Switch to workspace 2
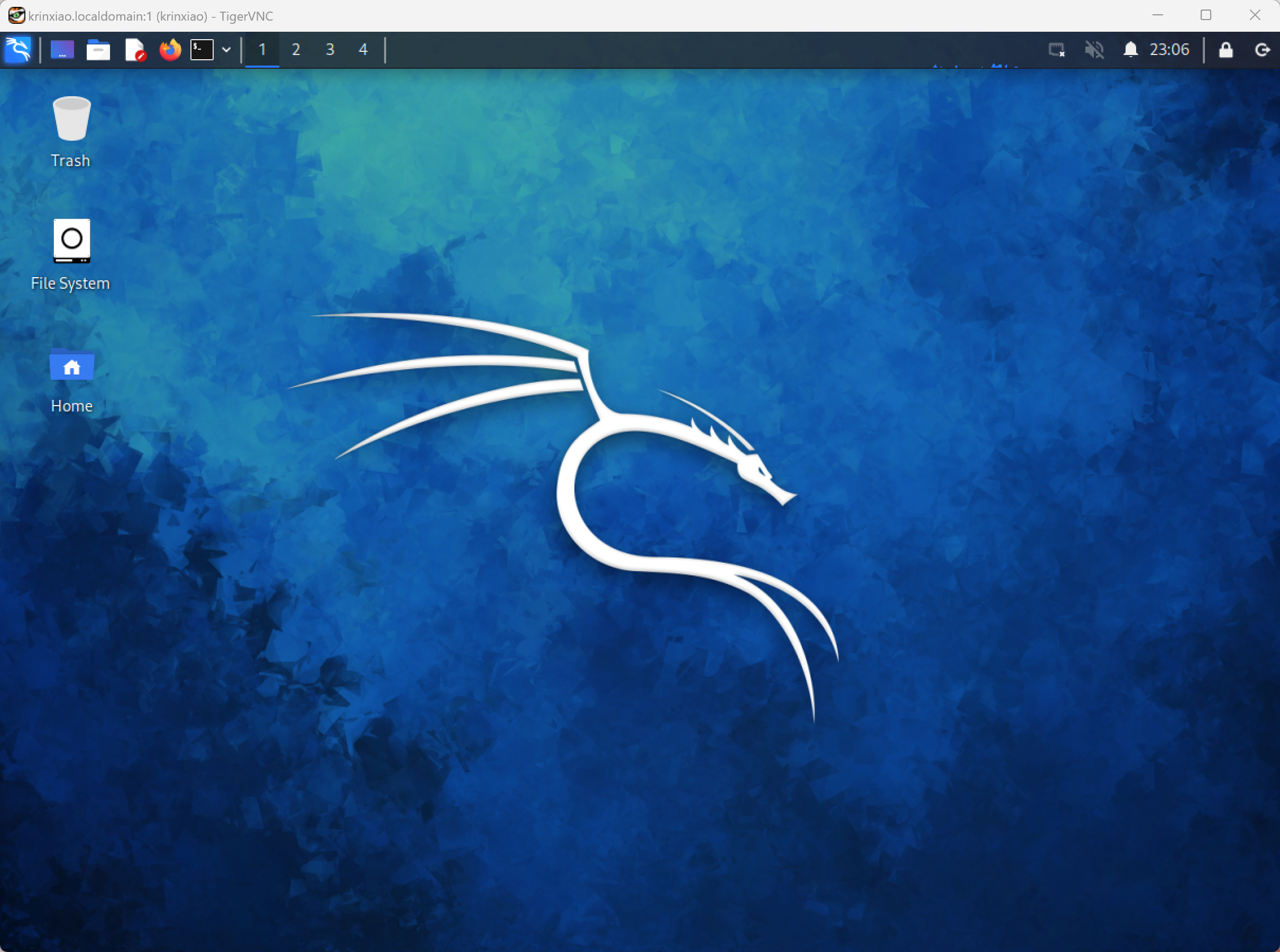This screenshot has height=952, width=1280. (x=296, y=50)
